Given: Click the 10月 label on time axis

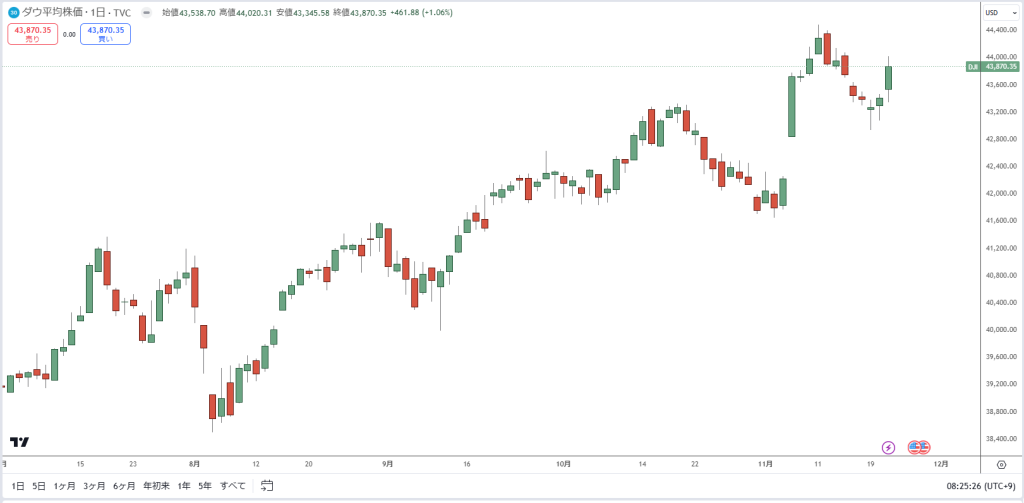Looking at the screenshot, I should click(564, 464).
